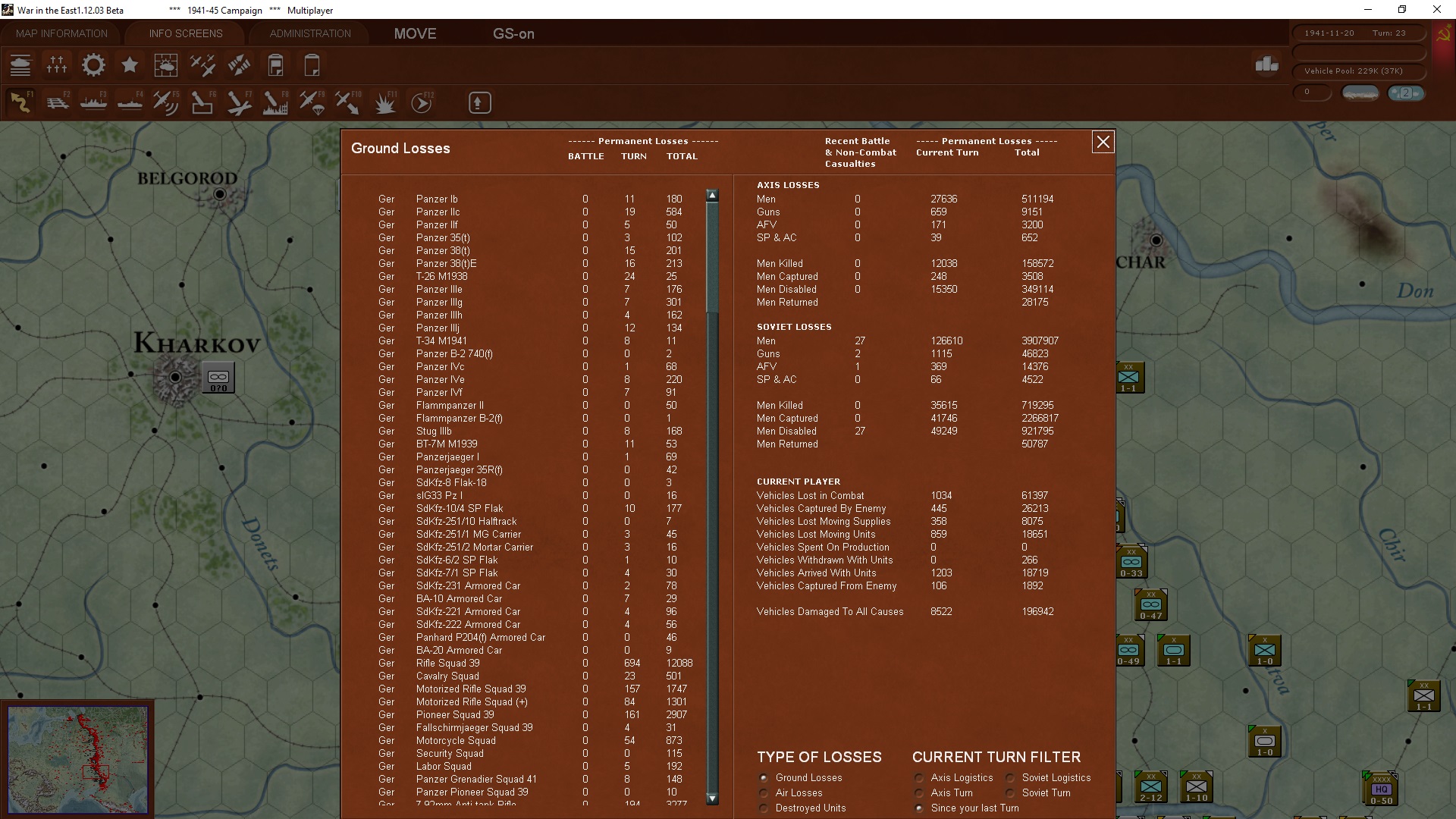Click the Rifle Squad 39 row
Viewport: 1456px width, 819px height.
[x=535, y=664]
